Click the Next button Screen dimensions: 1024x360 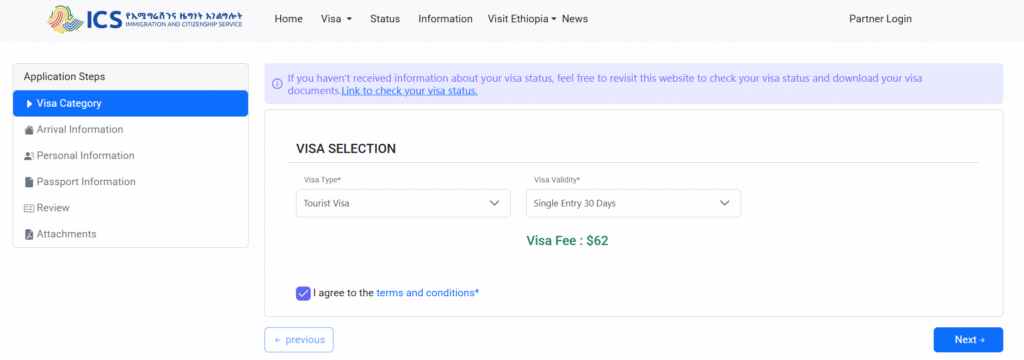point(968,340)
